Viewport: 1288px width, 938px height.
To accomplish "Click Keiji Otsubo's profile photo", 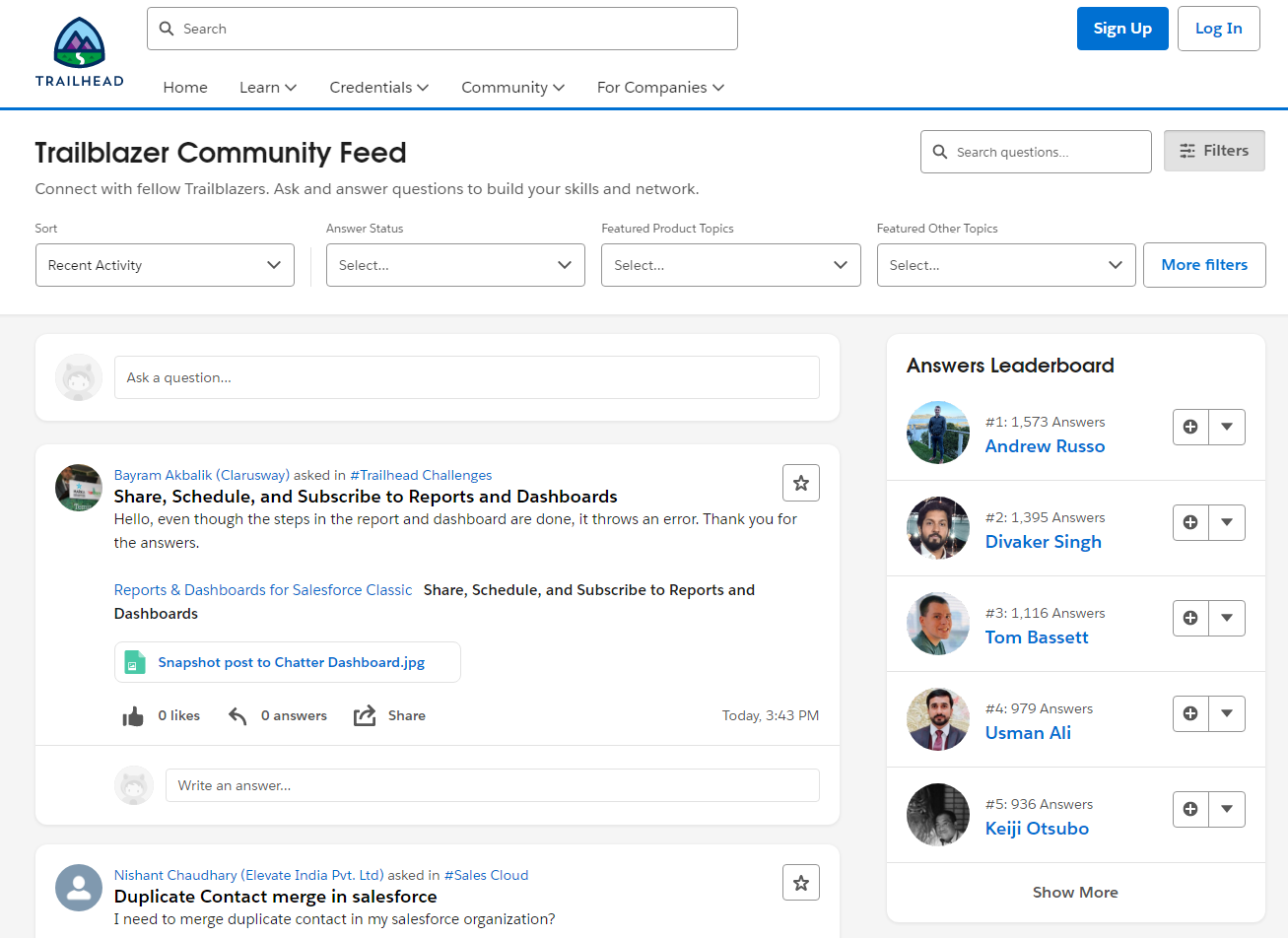I will (x=938, y=815).
